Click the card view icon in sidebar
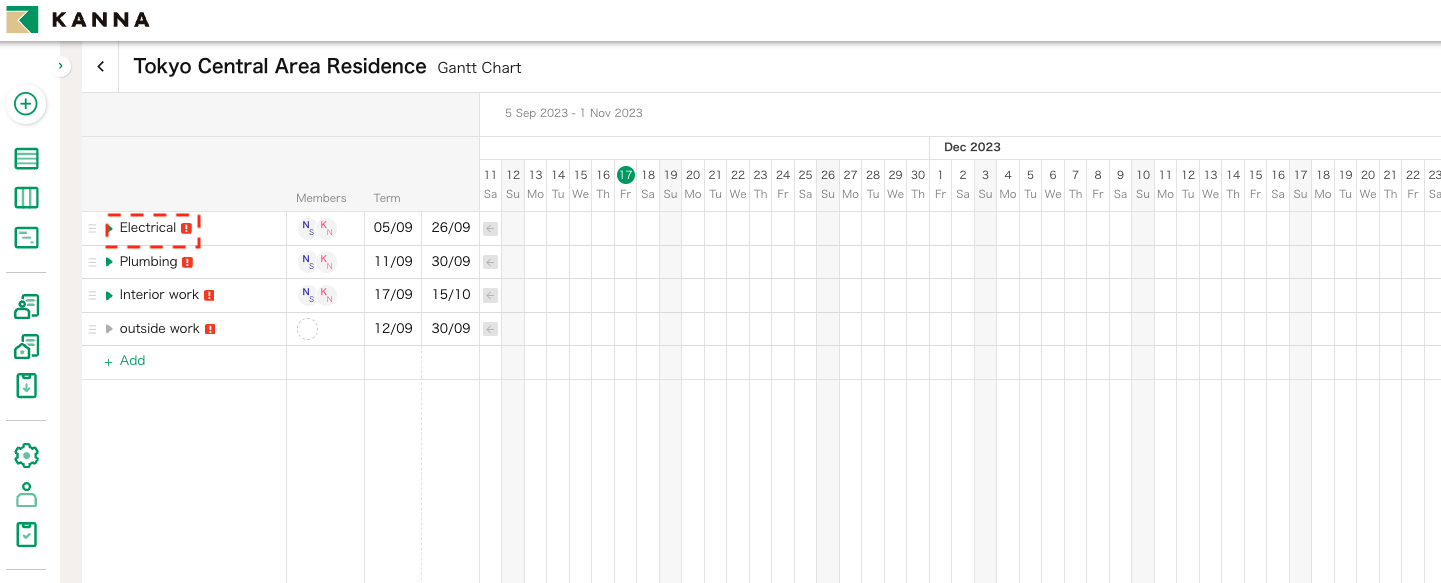Image resolution: width=1441 pixels, height=583 pixels. (26, 237)
